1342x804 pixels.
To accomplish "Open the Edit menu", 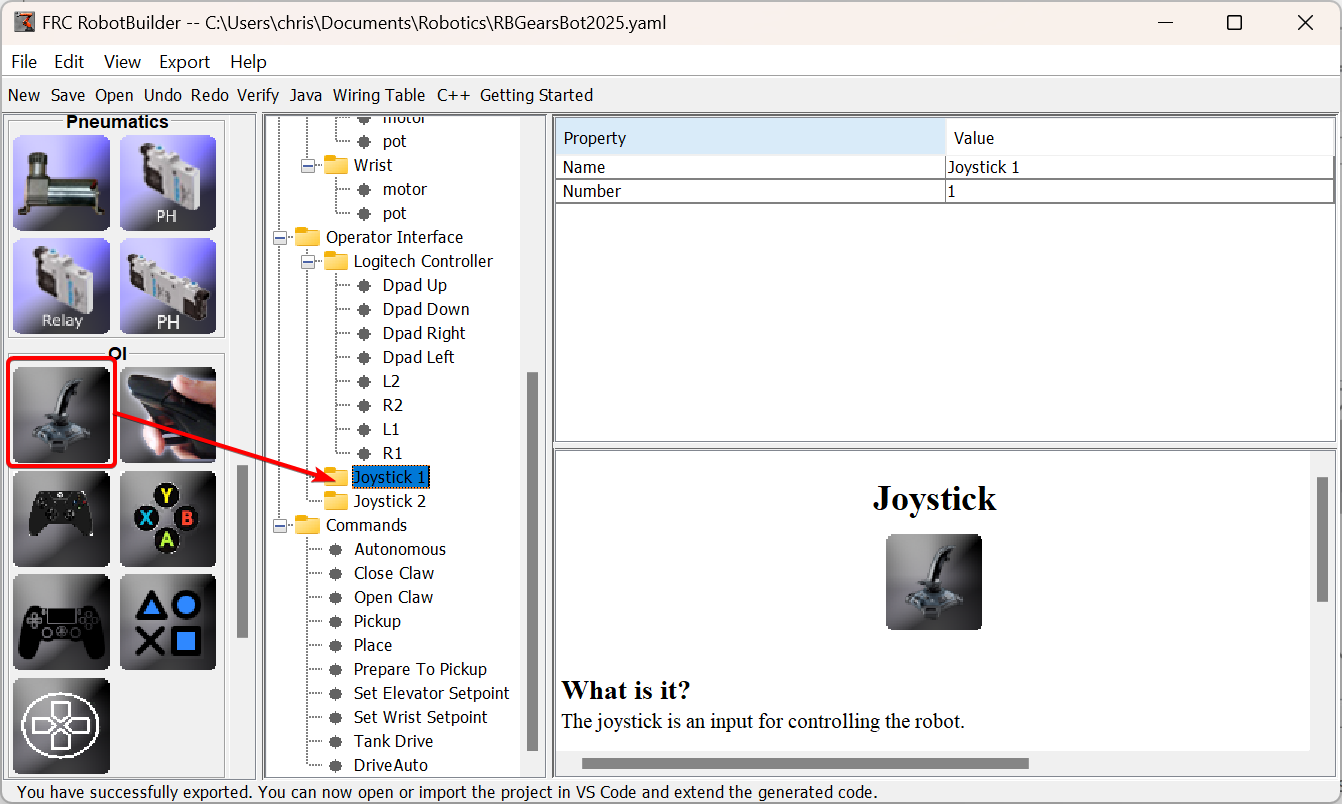I will point(69,62).
